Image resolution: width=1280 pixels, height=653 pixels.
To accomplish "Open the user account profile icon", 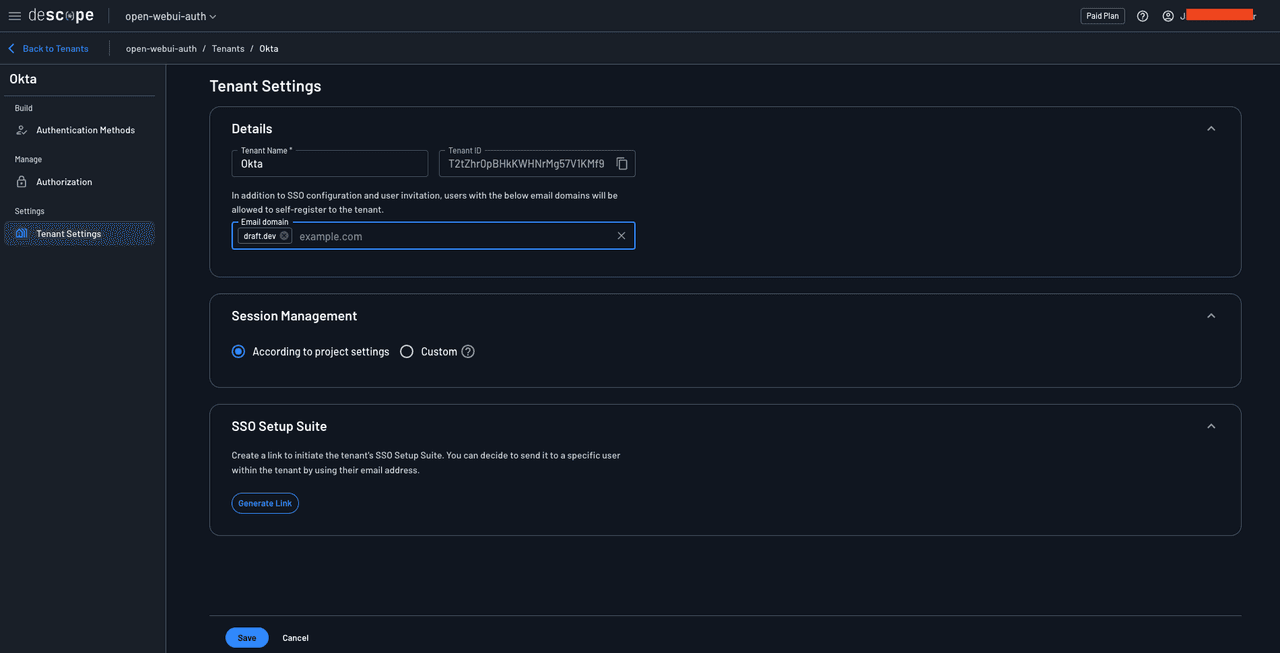I will pos(1168,16).
